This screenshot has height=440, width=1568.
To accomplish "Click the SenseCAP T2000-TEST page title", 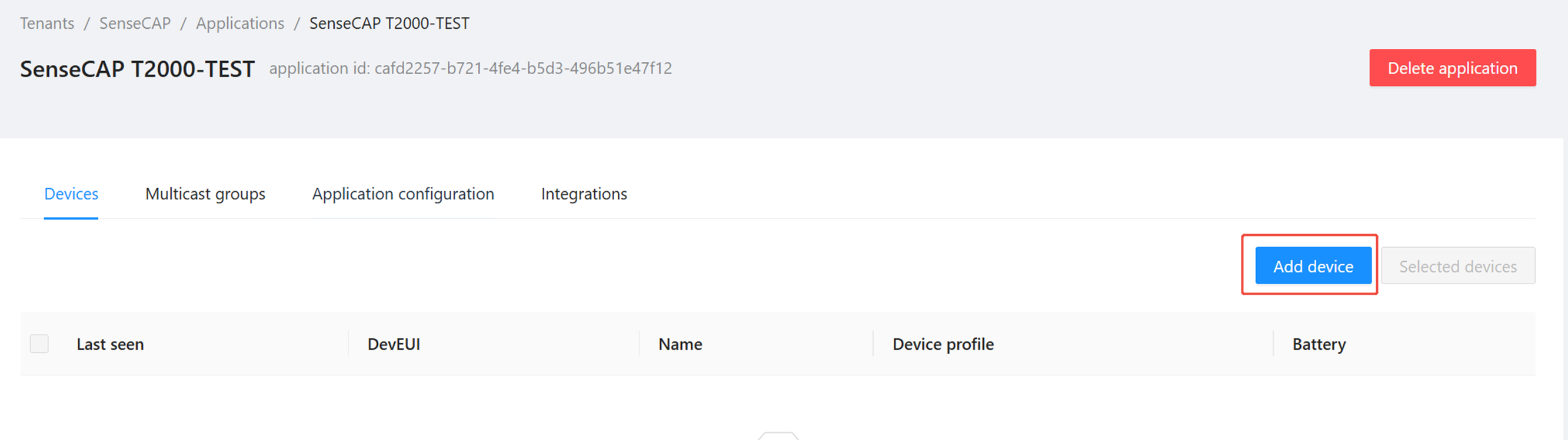I will (x=137, y=69).
